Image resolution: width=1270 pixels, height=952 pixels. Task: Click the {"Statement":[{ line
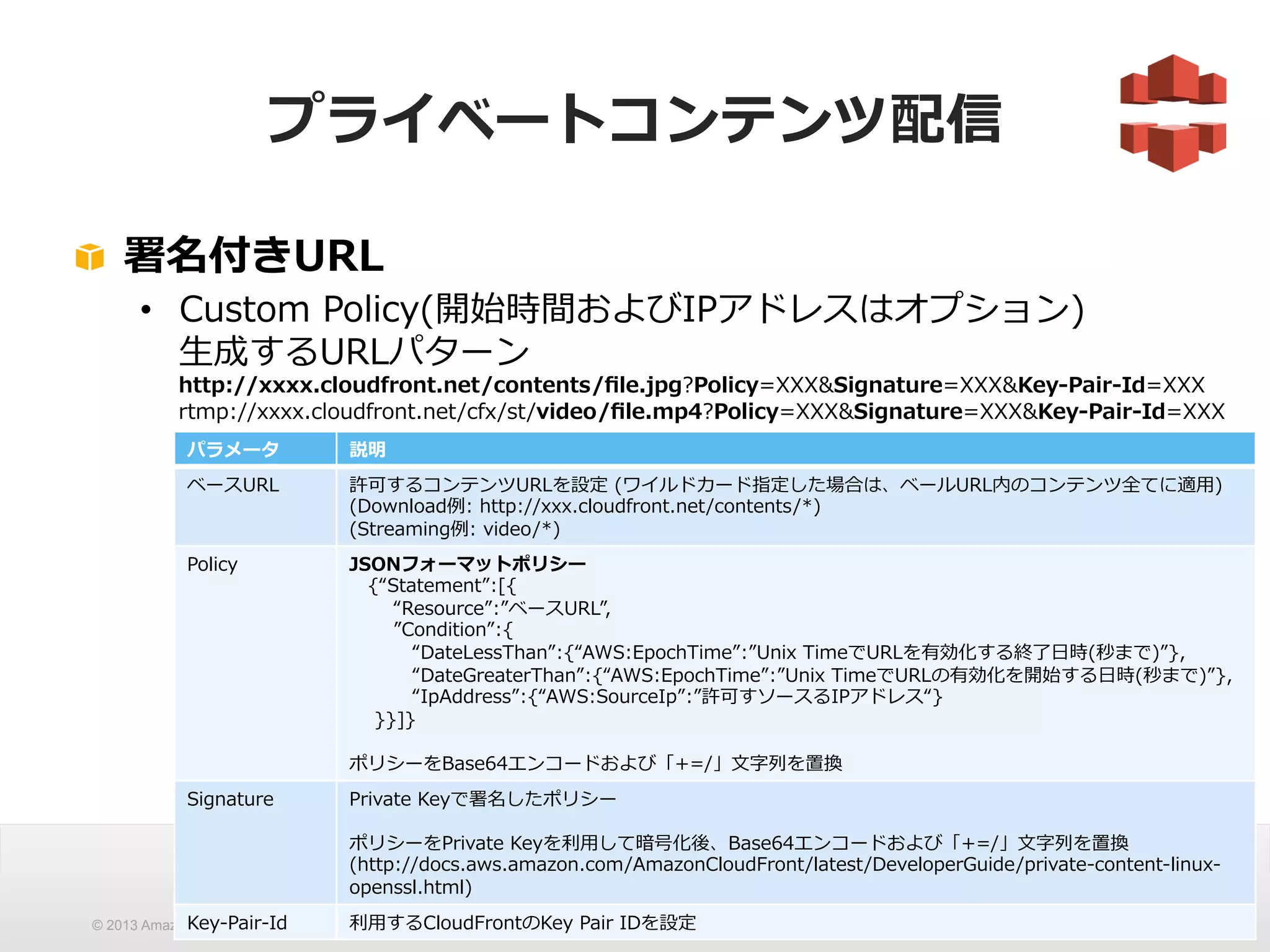click(x=442, y=586)
